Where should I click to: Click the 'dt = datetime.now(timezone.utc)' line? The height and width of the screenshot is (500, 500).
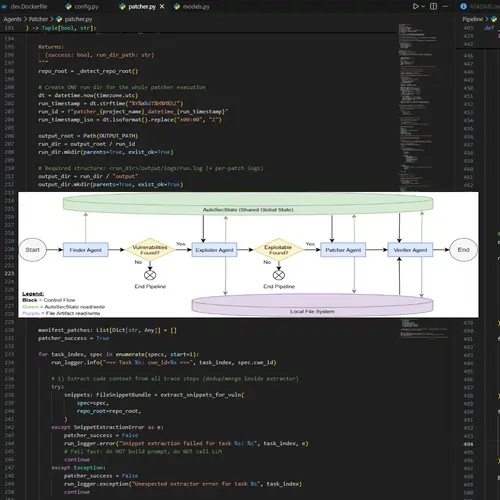coord(88,95)
